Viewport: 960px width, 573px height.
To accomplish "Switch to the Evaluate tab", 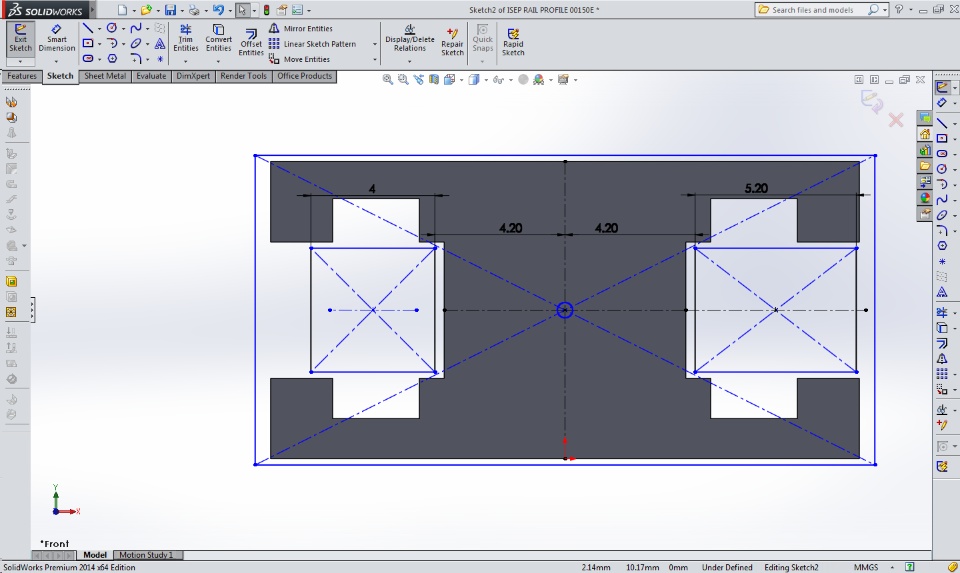I will (x=151, y=76).
